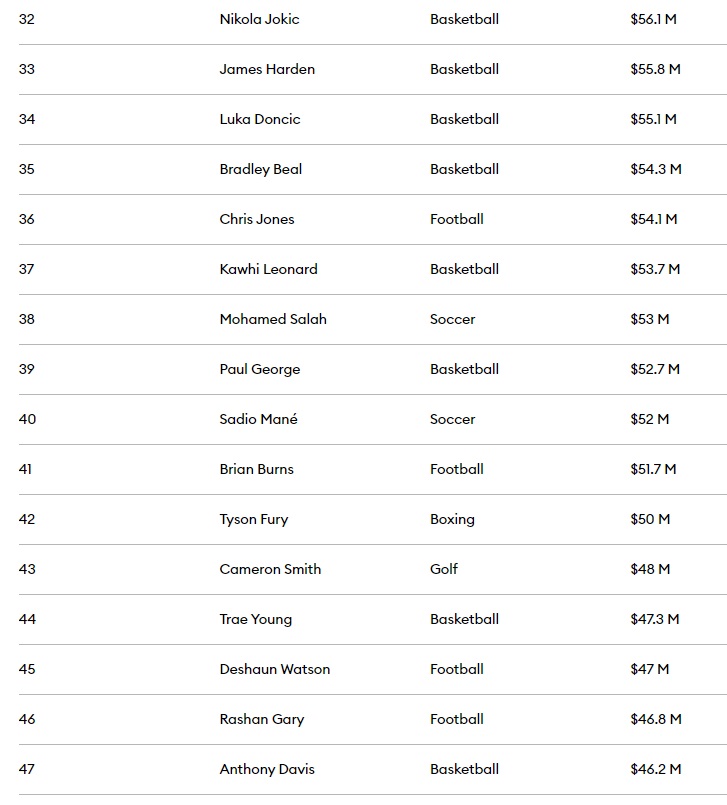Select James Harden in the list
This screenshot has width=727, height=805.
coord(267,69)
